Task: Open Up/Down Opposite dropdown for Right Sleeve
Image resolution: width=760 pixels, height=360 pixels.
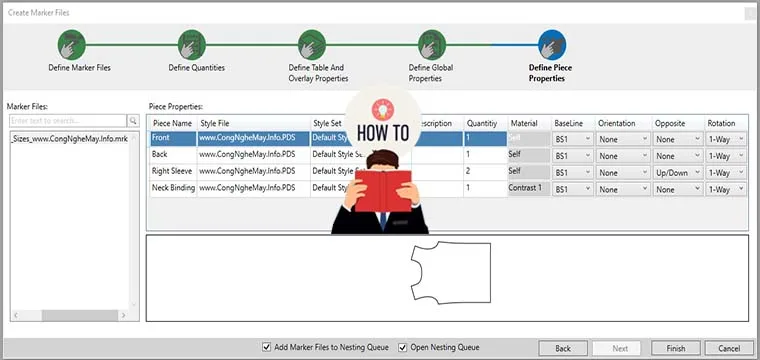Action: (678, 172)
